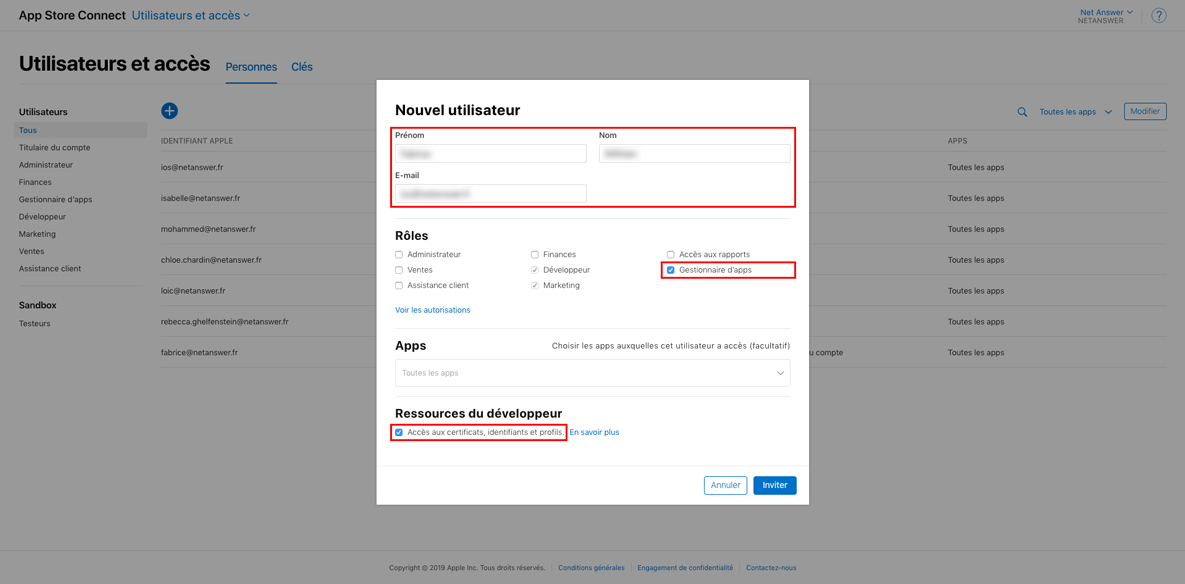Image resolution: width=1185 pixels, height=584 pixels.
Task: Click the APPS column header
Action: 957,141
